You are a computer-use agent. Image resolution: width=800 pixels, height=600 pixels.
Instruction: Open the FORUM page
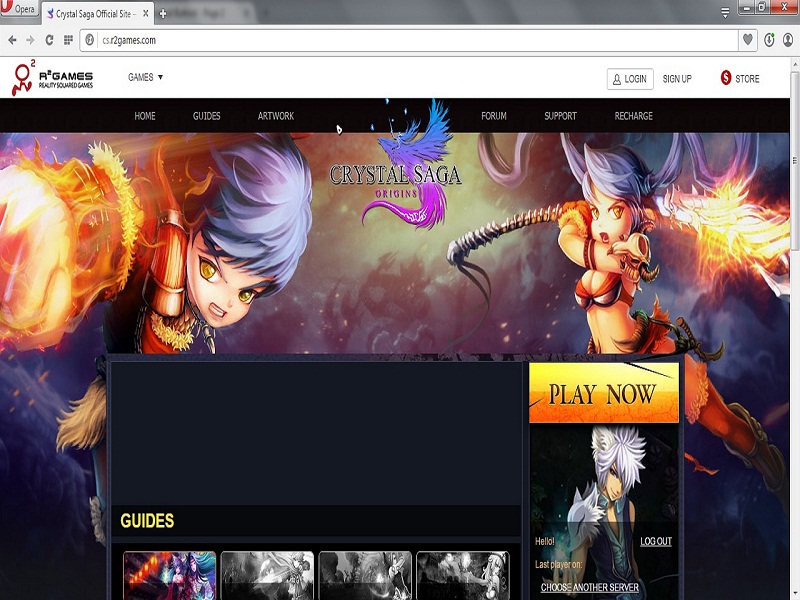pyautogui.click(x=494, y=116)
